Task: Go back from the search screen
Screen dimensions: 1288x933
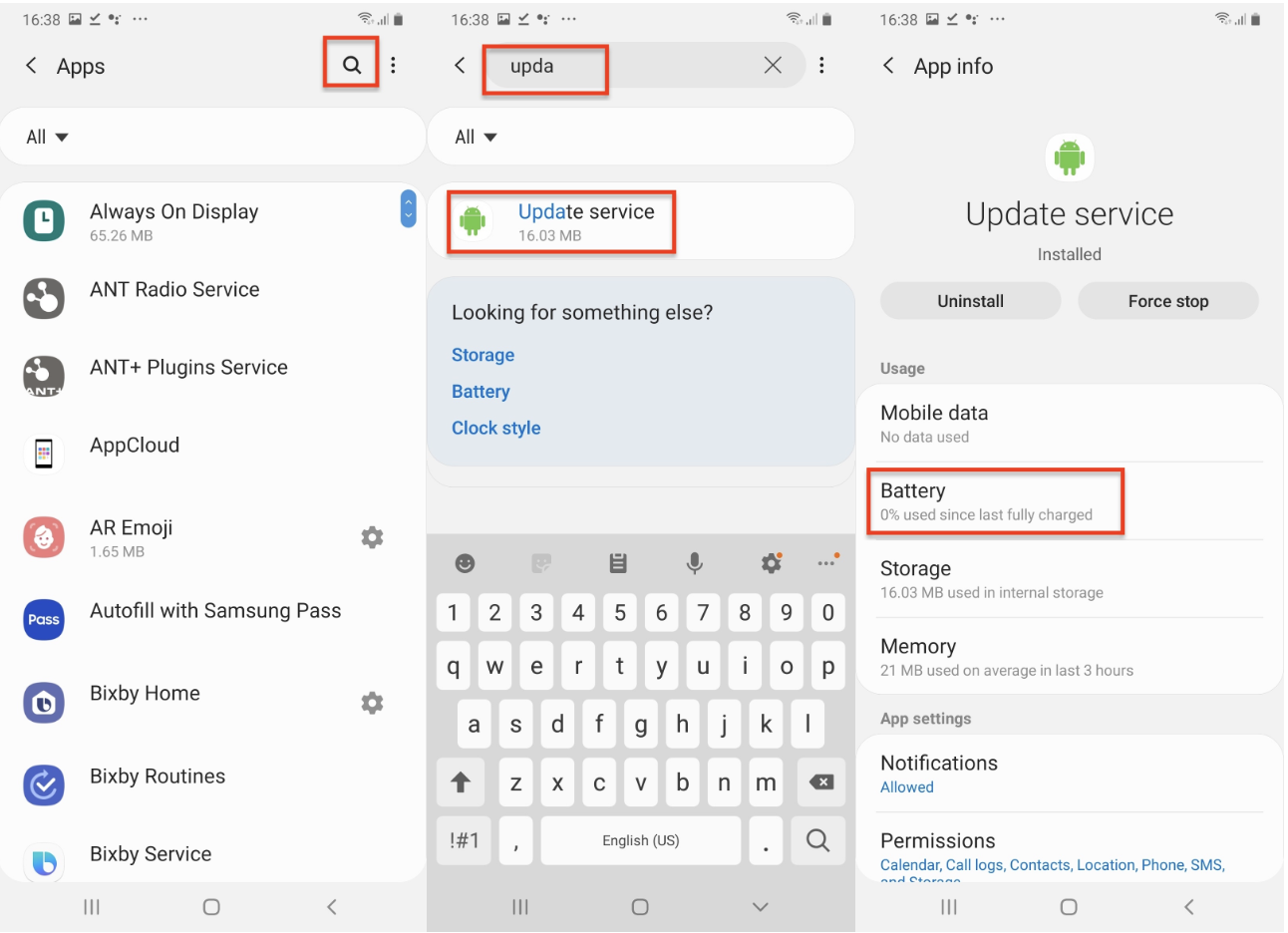Action: tap(460, 66)
